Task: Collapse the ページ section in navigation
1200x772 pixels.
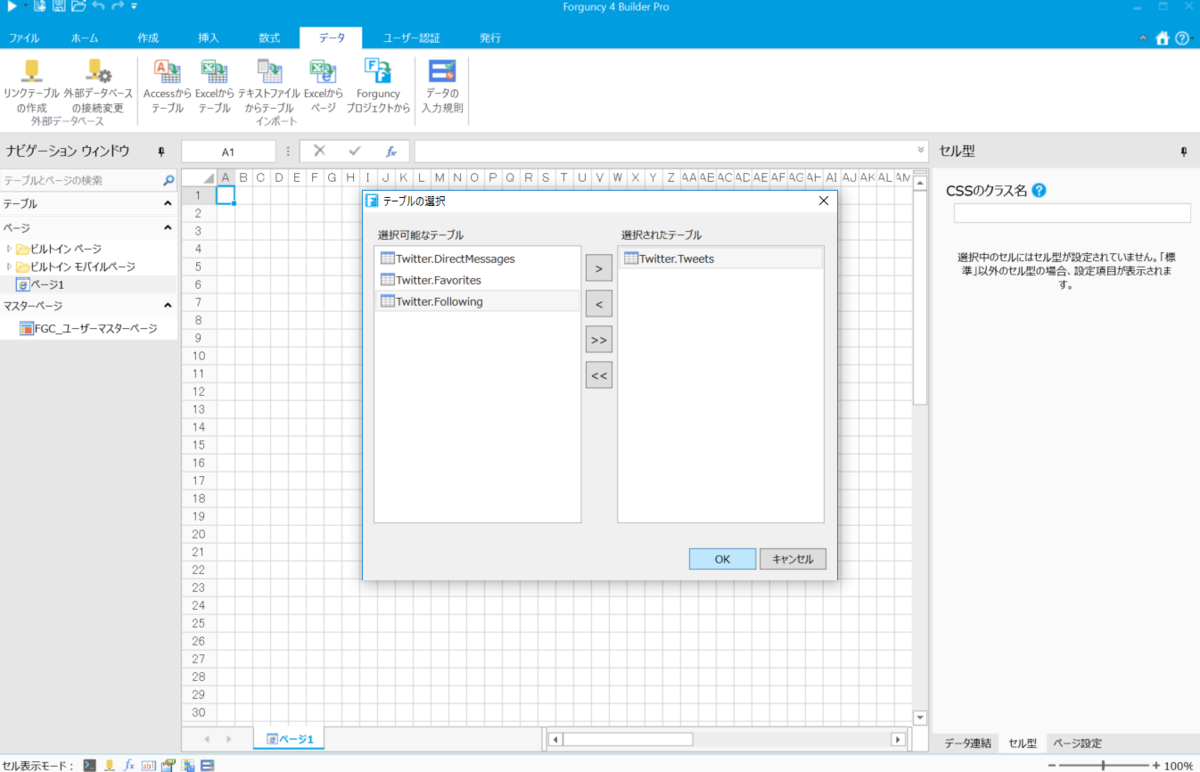Action: [x=168, y=229]
